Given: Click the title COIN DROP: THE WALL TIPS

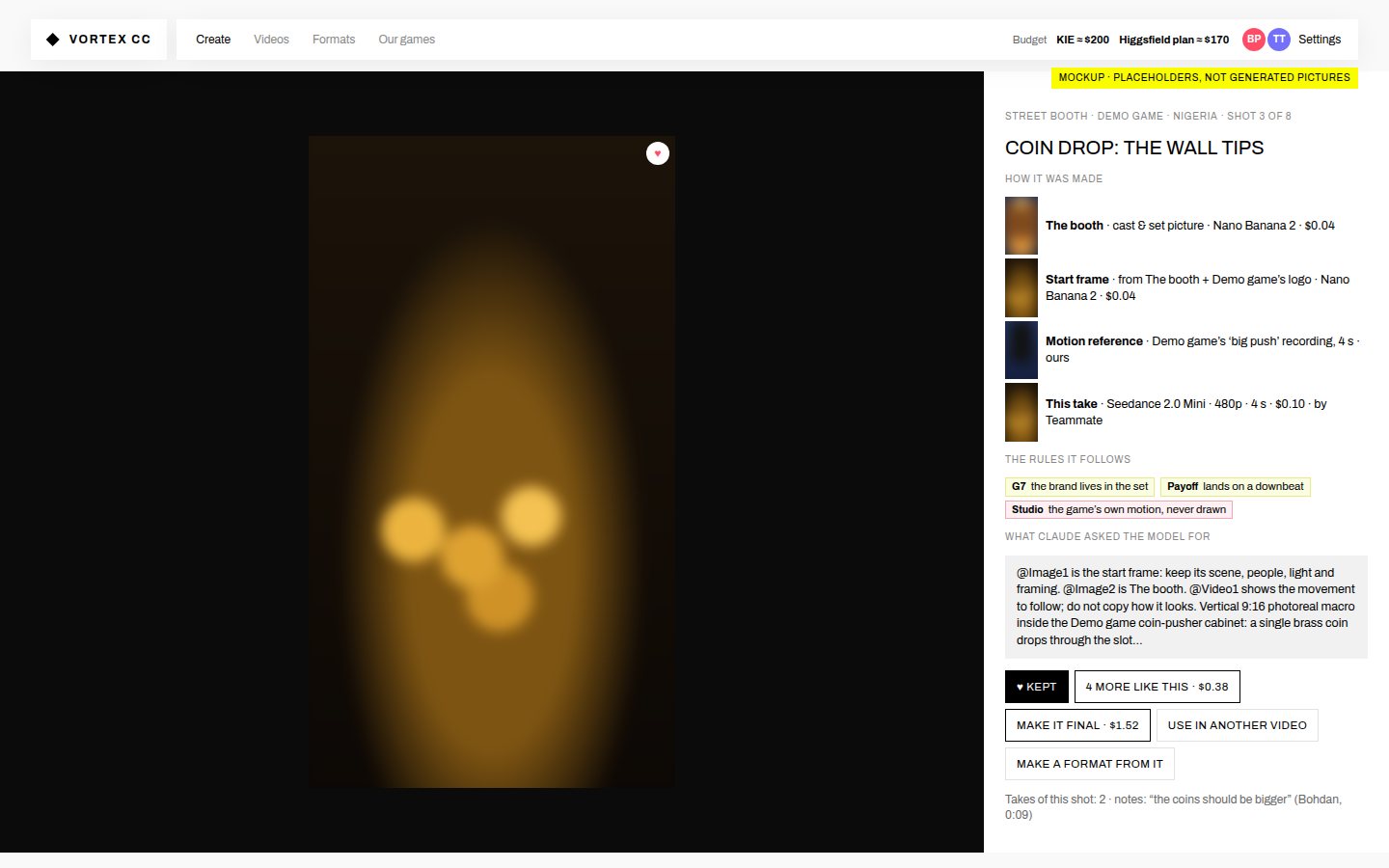Looking at the screenshot, I should coord(1134,148).
